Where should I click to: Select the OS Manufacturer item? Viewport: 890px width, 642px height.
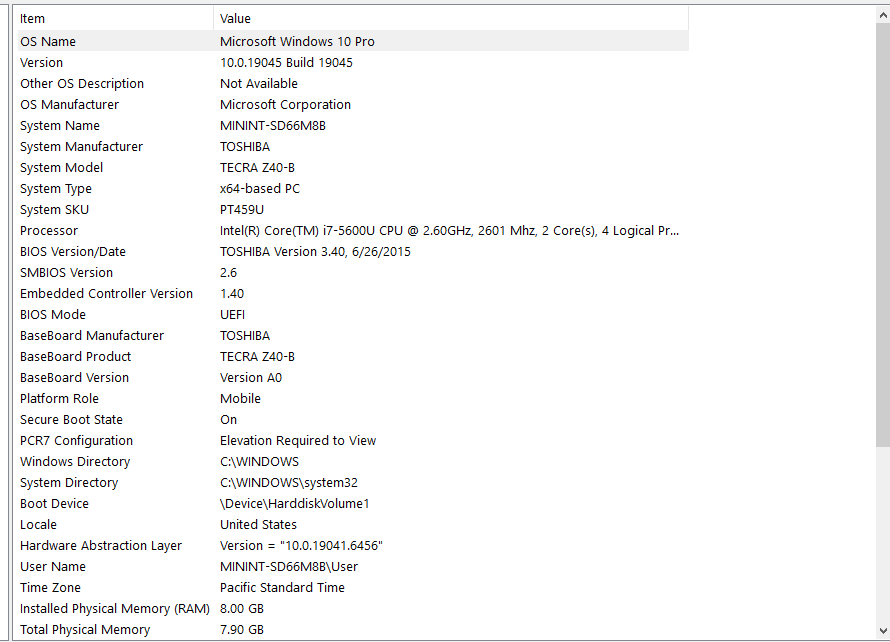click(69, 104)
